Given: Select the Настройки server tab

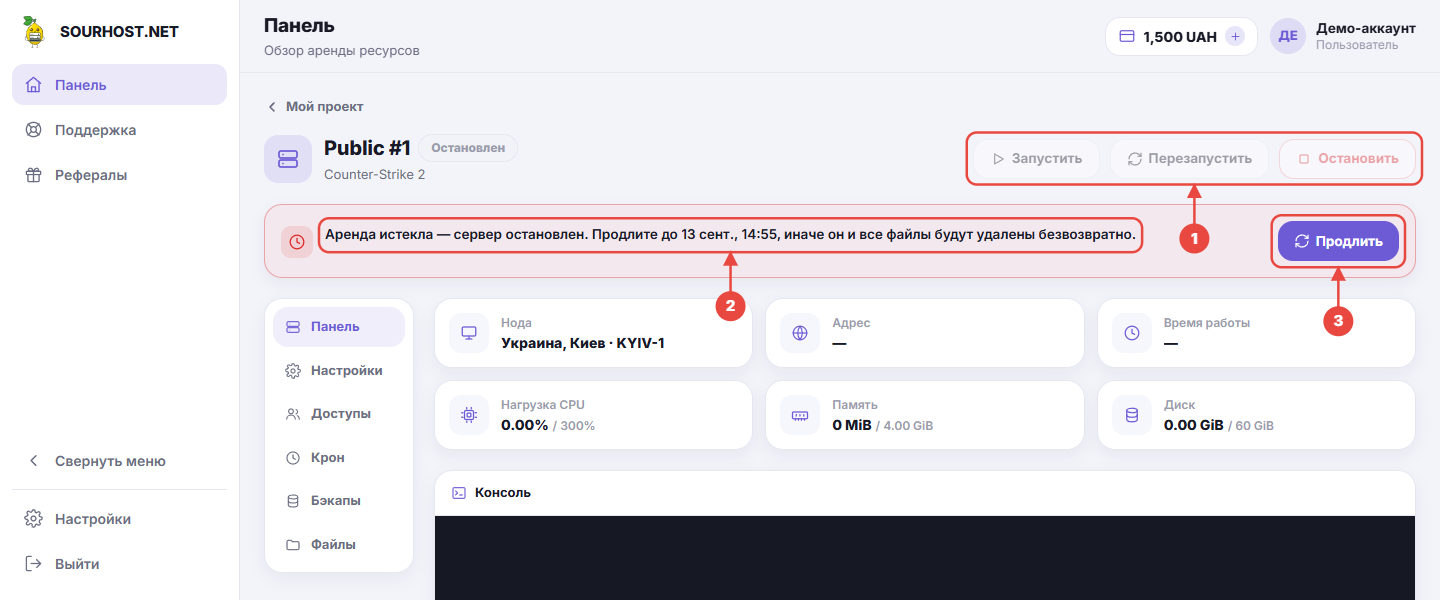Looking at the screenshot, I should (339, 370).
